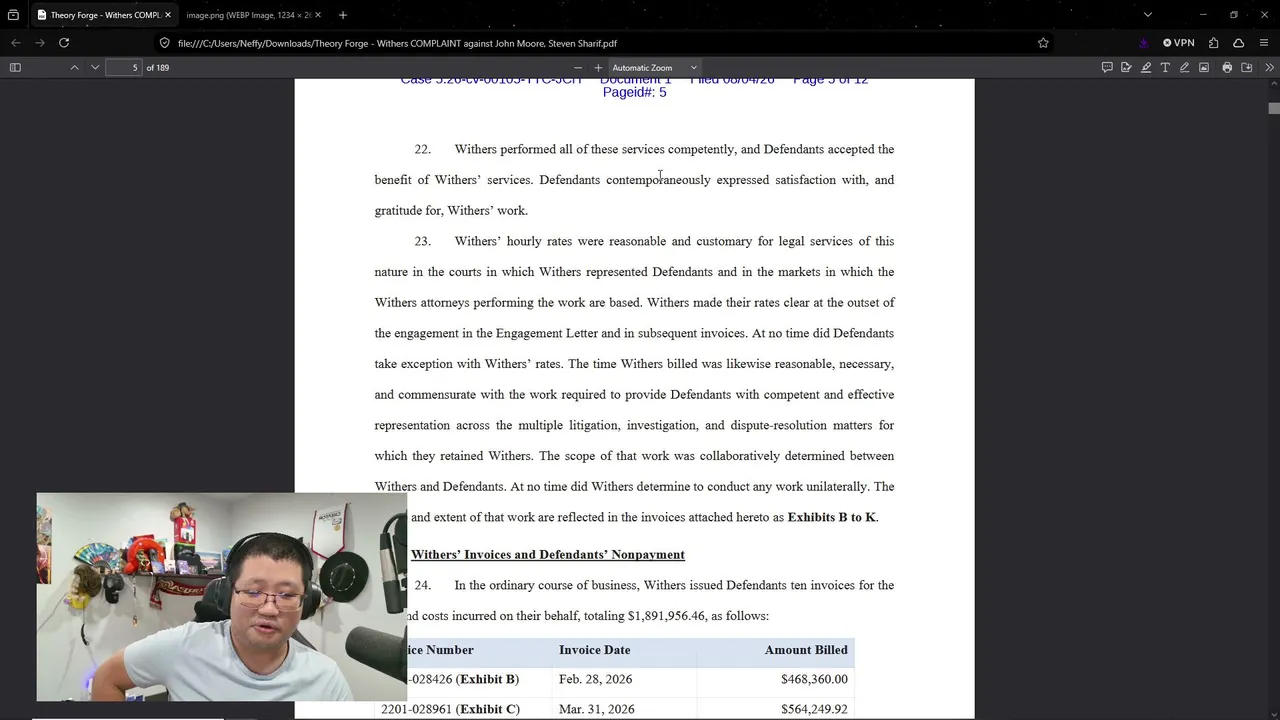1280x720 pixels.
Task: Click the address bar file URL
Action: click(x=397, y=43)
